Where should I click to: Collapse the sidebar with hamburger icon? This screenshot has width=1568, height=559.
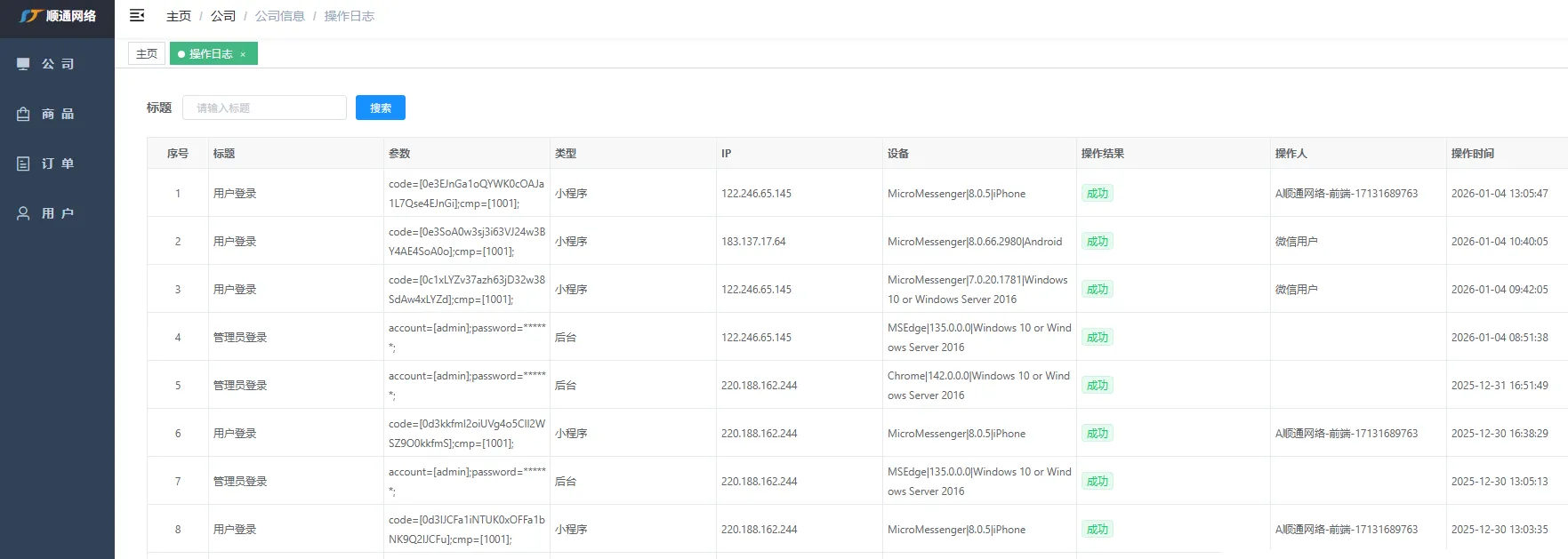click(137, 15)
